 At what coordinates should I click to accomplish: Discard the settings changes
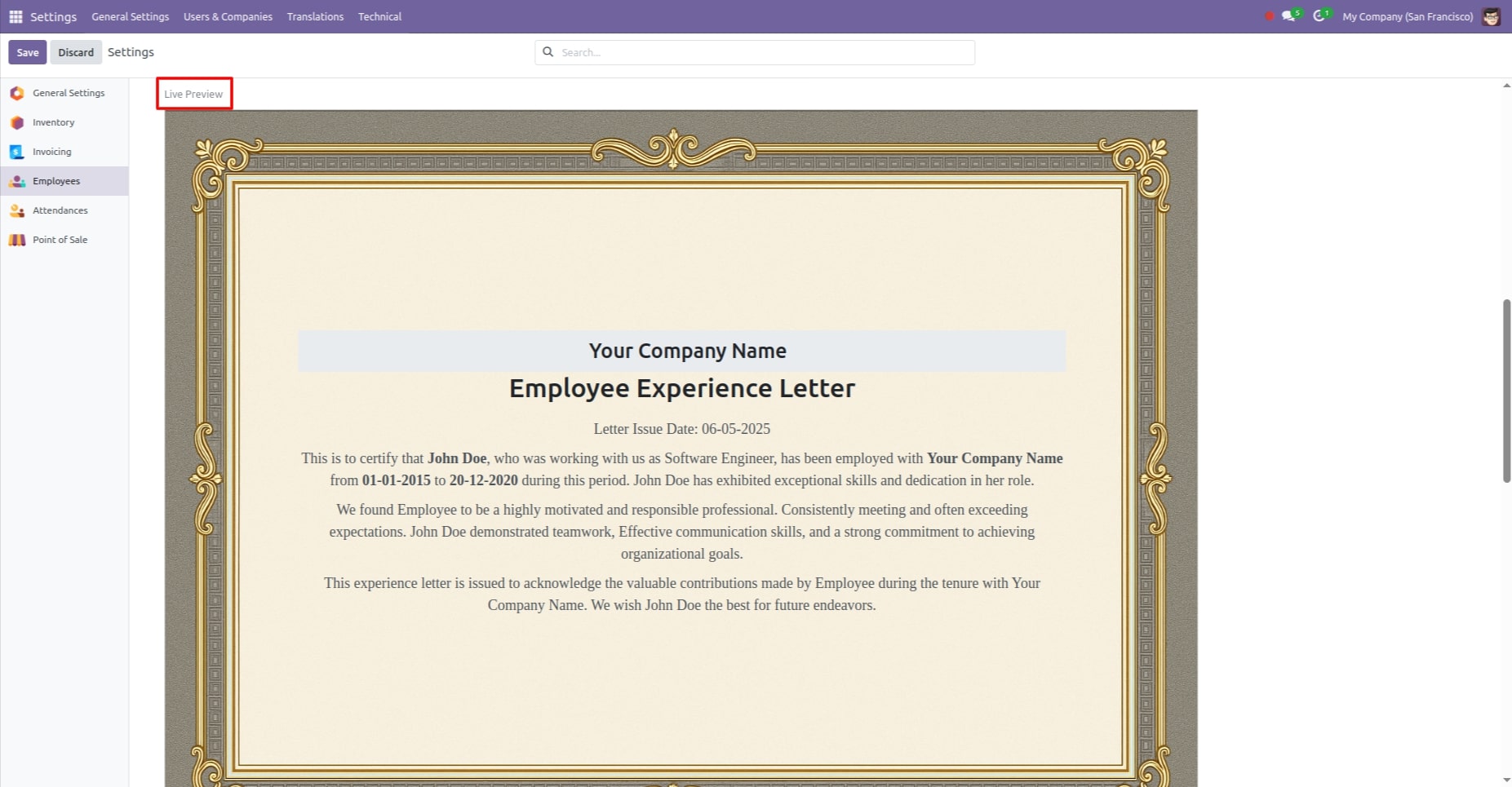click(x=75, y=51)
